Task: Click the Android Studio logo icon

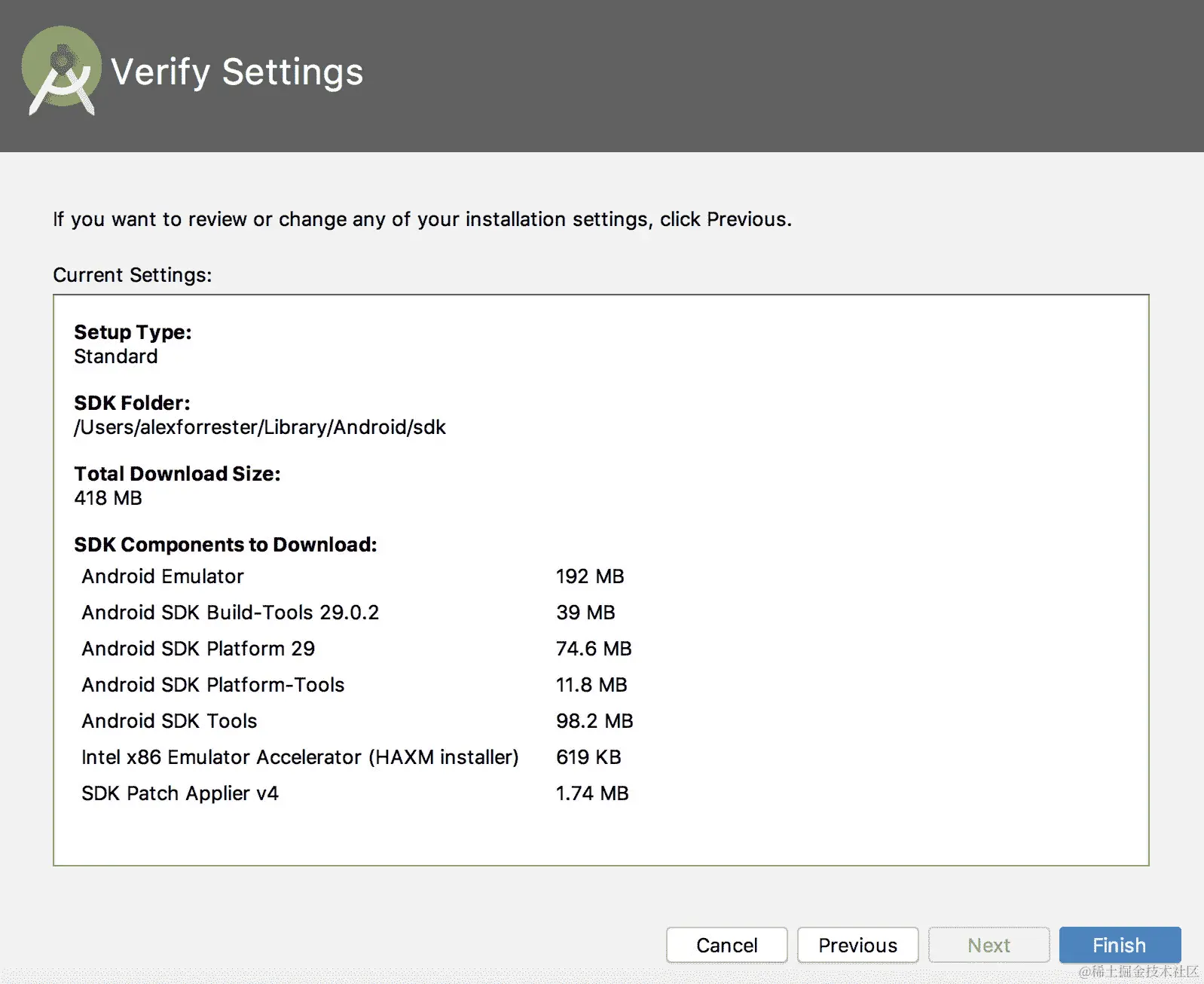Action: pos(61,71)
